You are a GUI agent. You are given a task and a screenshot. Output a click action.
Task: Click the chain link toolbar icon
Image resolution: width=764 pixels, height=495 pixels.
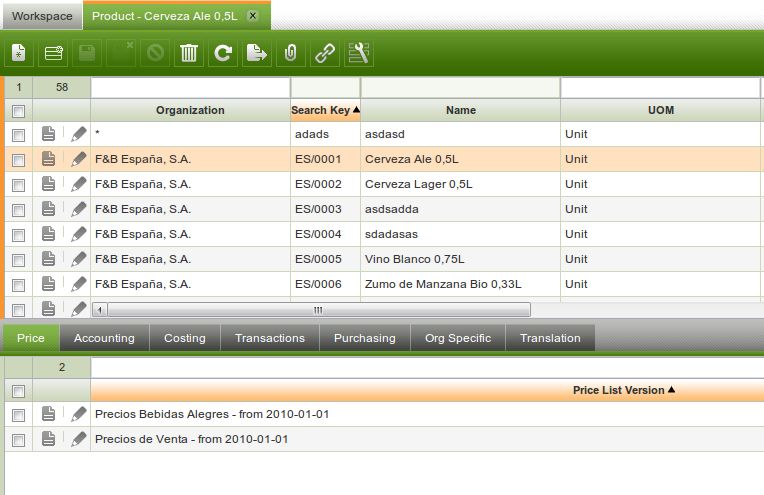pos(325,53)
